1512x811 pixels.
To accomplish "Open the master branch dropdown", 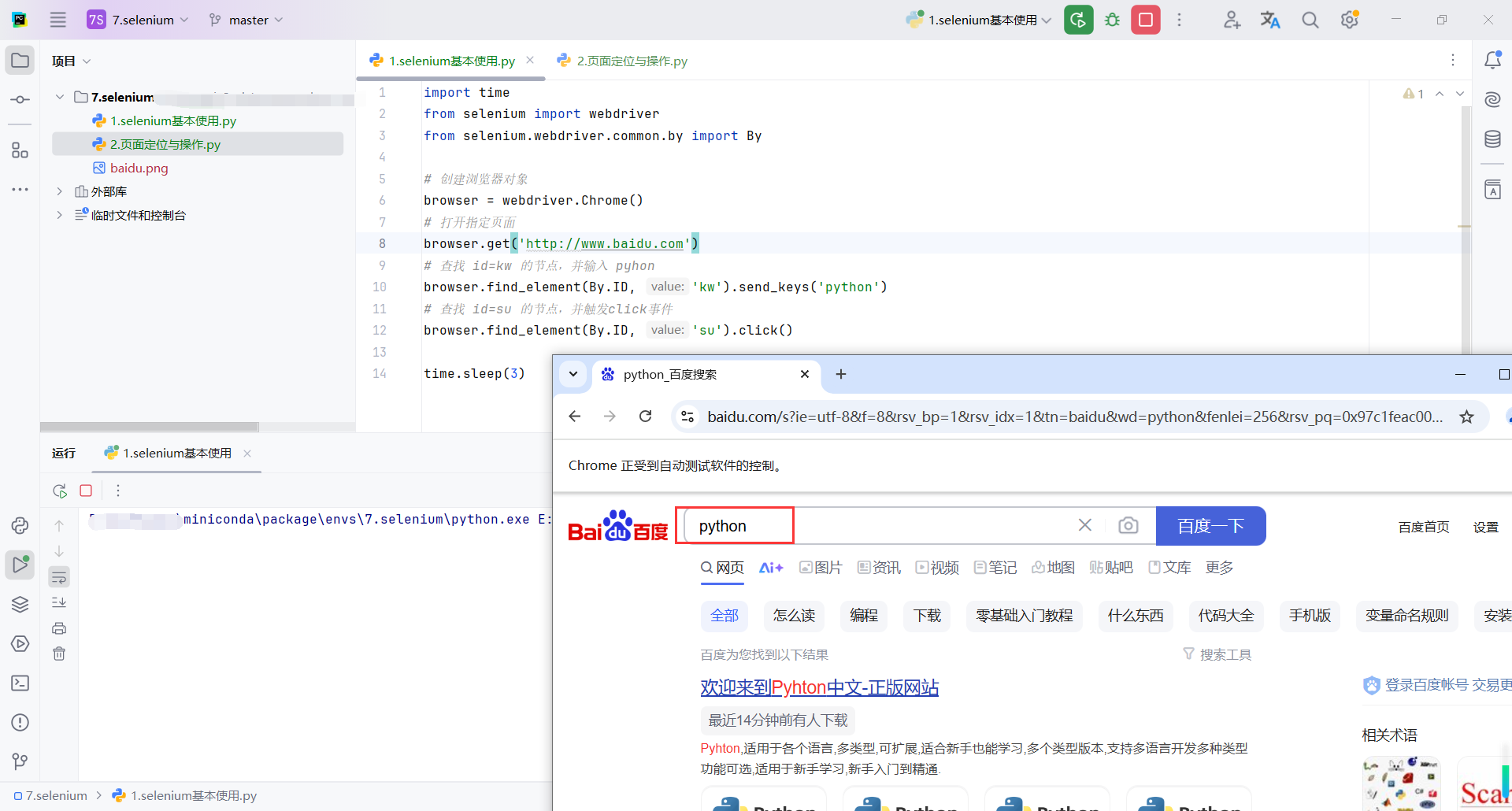I will coord(246,20).
